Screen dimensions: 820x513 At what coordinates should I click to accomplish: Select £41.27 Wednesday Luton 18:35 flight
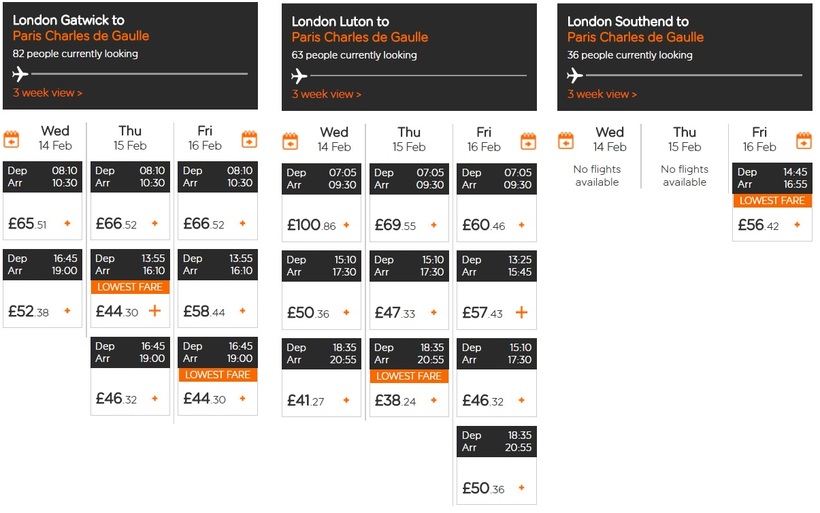click(x=320, y=400)
